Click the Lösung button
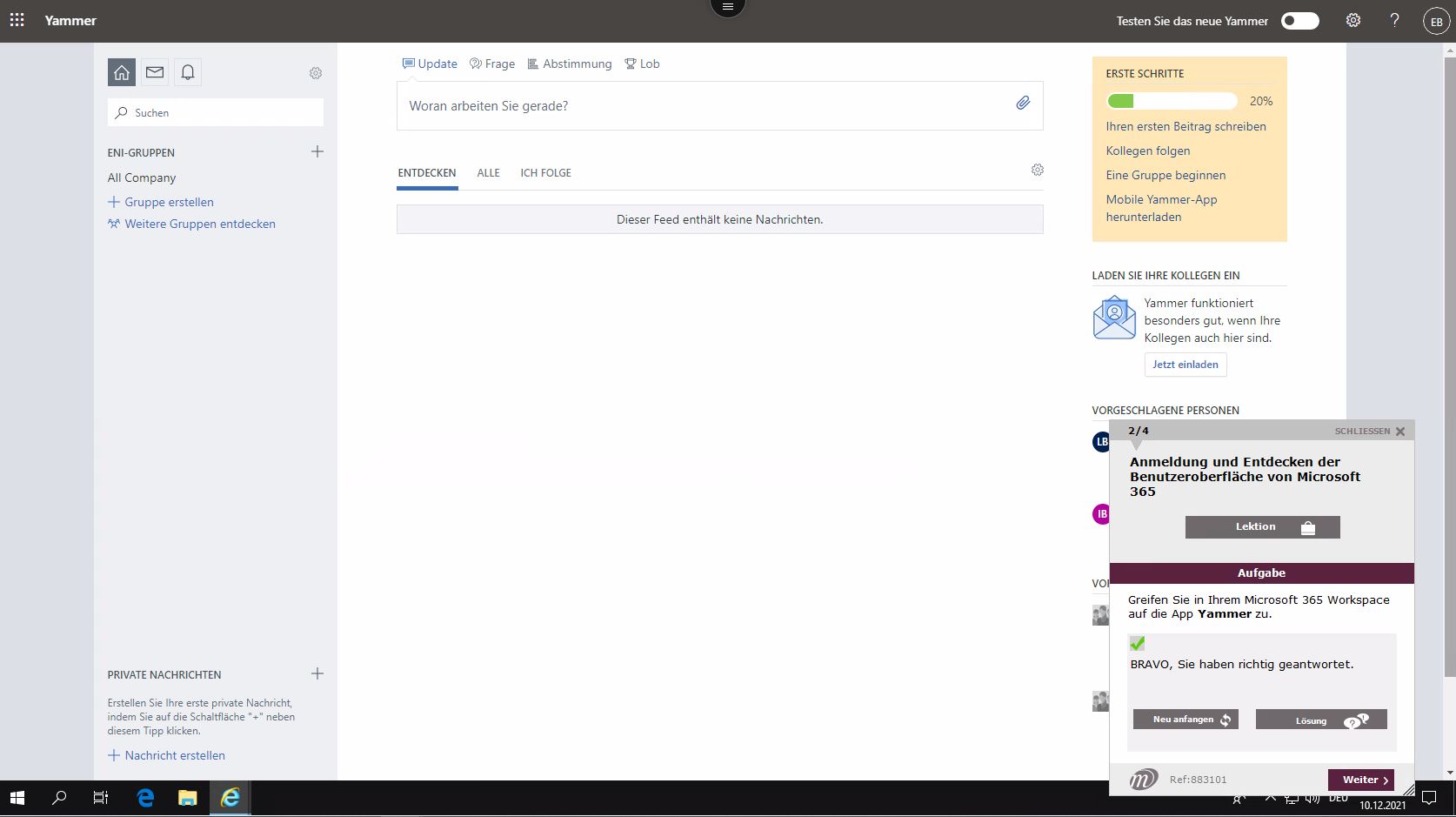Screen dimensions: 1456x817 [x=1321, y=720]
